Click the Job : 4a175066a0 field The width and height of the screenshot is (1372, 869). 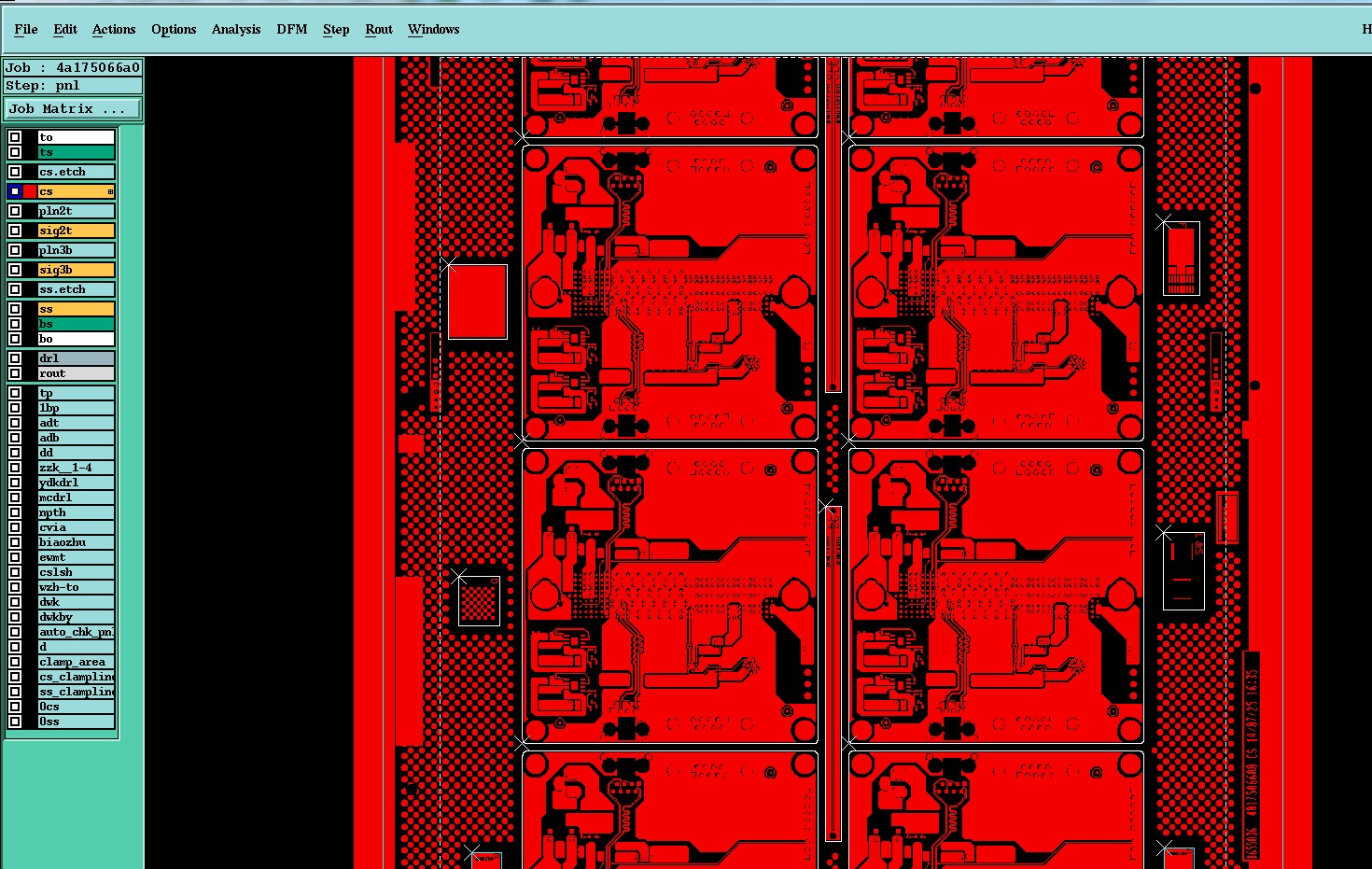pyautogui.click(x=73, y=67)
